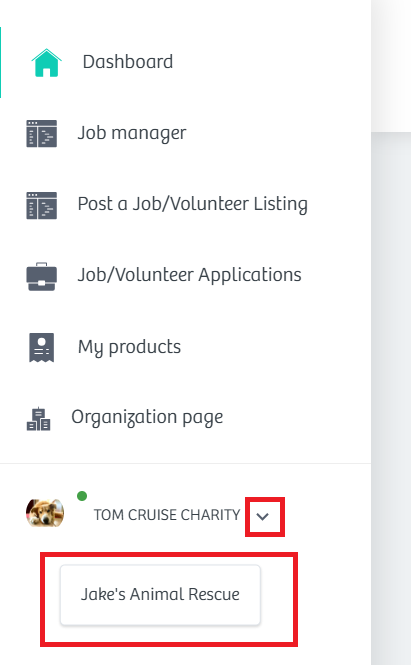Image resolution: width=411 pixels, height=665 pixels.
Task: Click the gray main content area
Action: click(x=391, y=398)
